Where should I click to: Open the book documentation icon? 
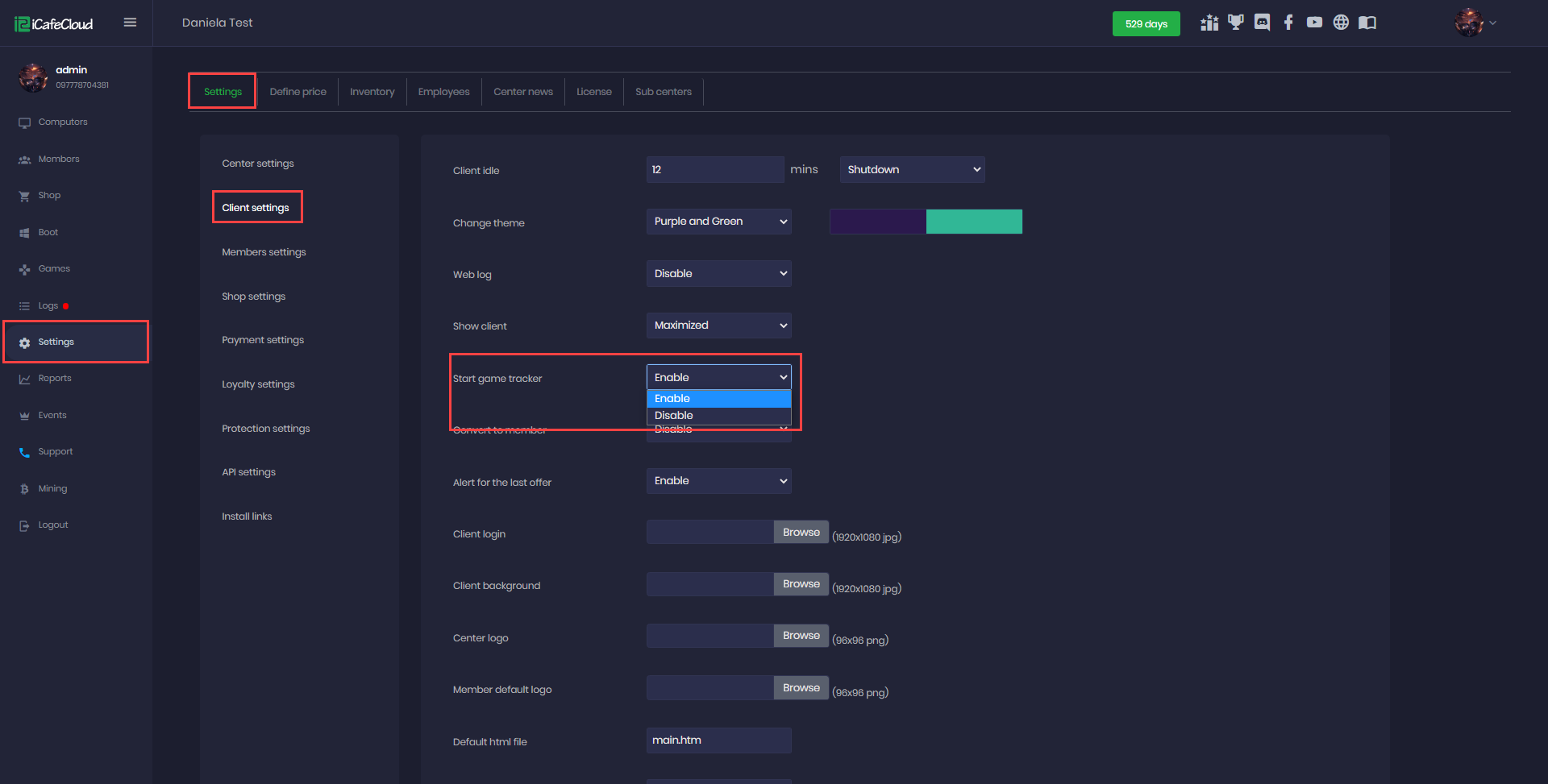(x=1367, y=23)
